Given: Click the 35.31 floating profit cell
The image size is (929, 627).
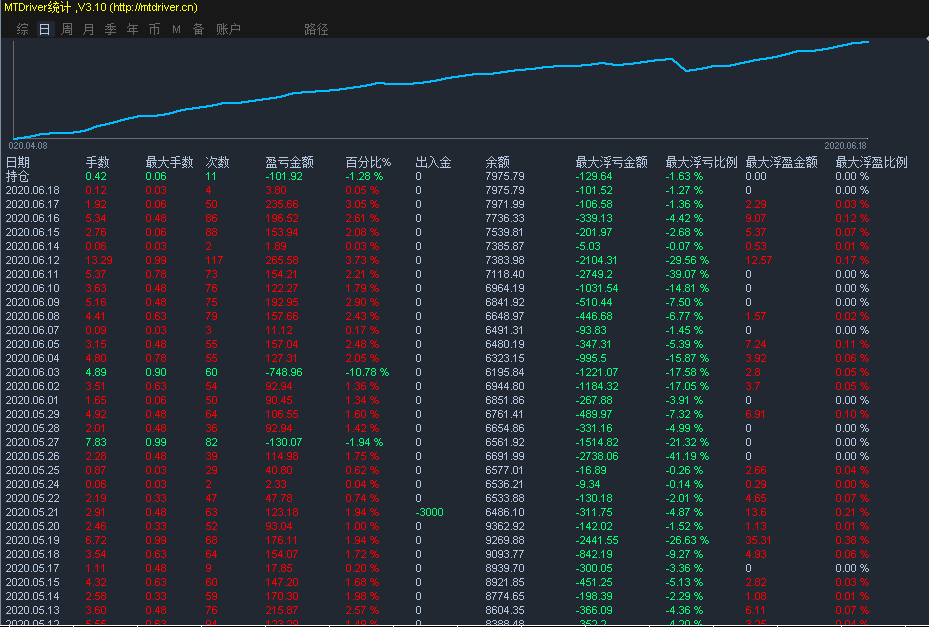Looking at the screenshot, I should tap(758, 540).
